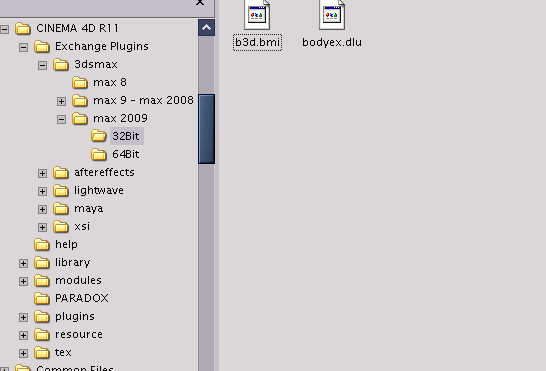Click the xsi folder icon

click(x=61, y=227)
